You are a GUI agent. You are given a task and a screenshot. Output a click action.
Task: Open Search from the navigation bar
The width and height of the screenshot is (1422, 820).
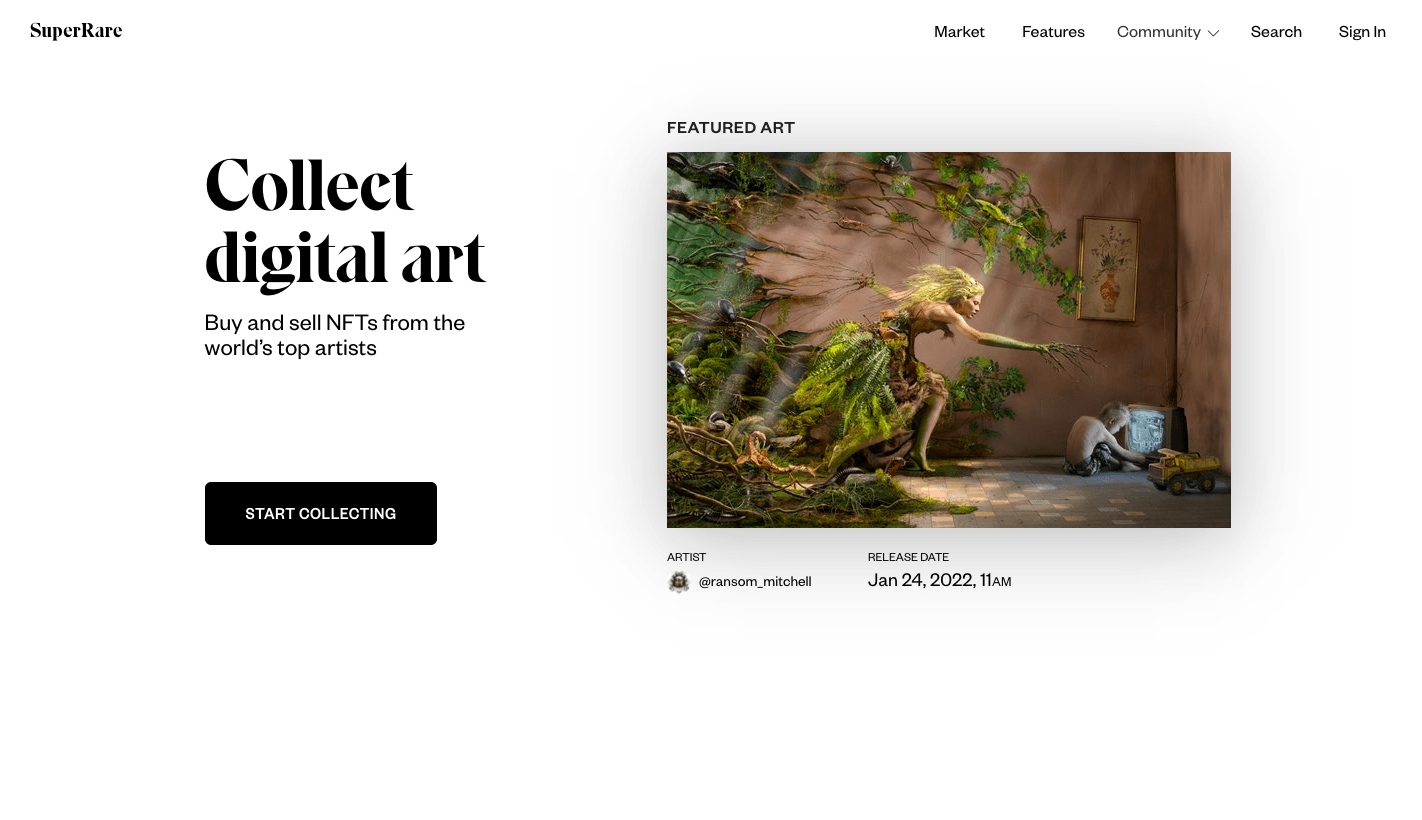(1276, 31)
